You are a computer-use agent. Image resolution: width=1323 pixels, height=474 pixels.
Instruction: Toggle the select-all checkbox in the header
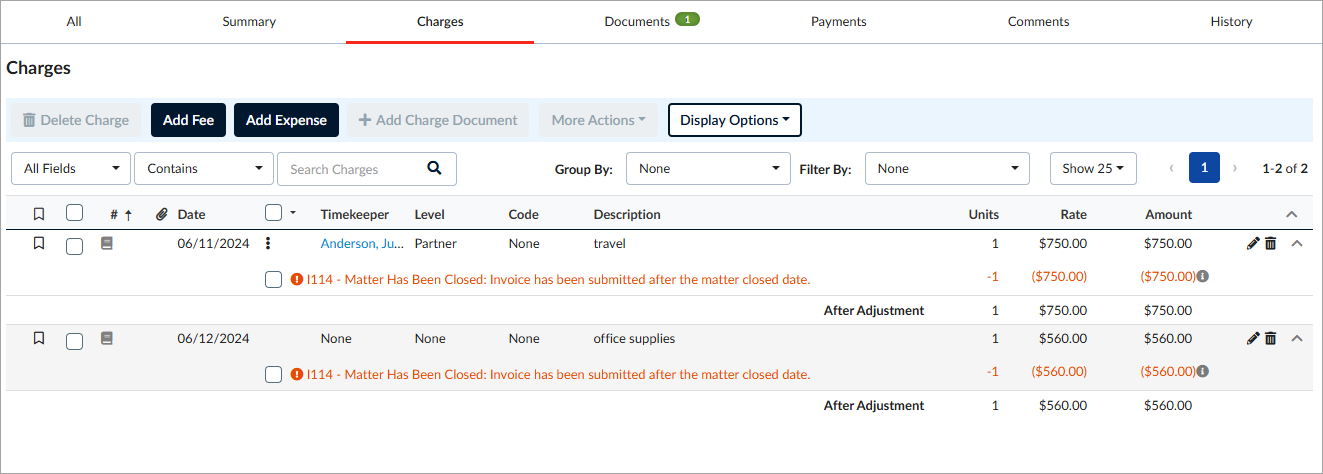[x=74, y=213]
